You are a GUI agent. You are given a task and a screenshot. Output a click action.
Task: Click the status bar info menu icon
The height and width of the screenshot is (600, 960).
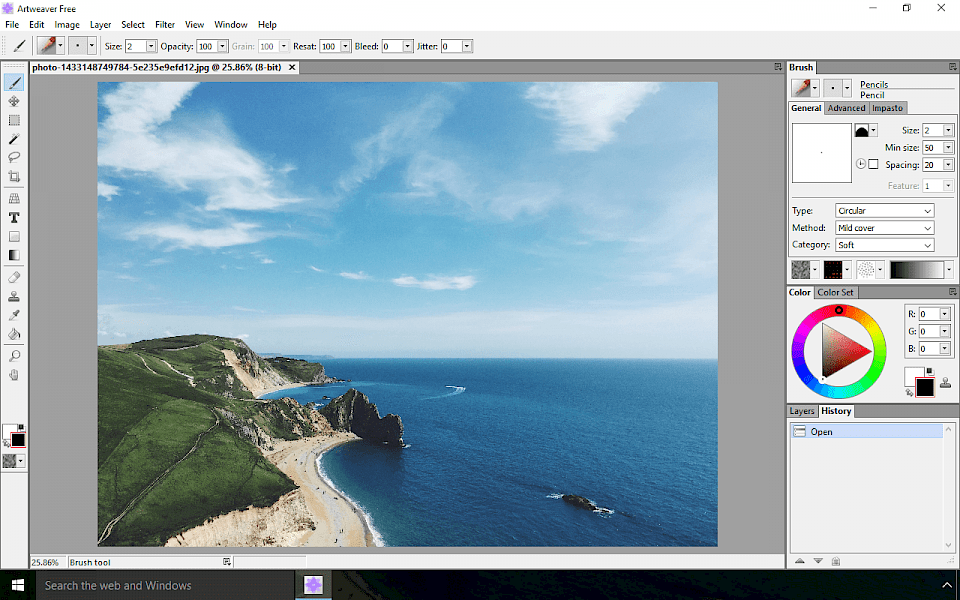click(x=227, y=561)
